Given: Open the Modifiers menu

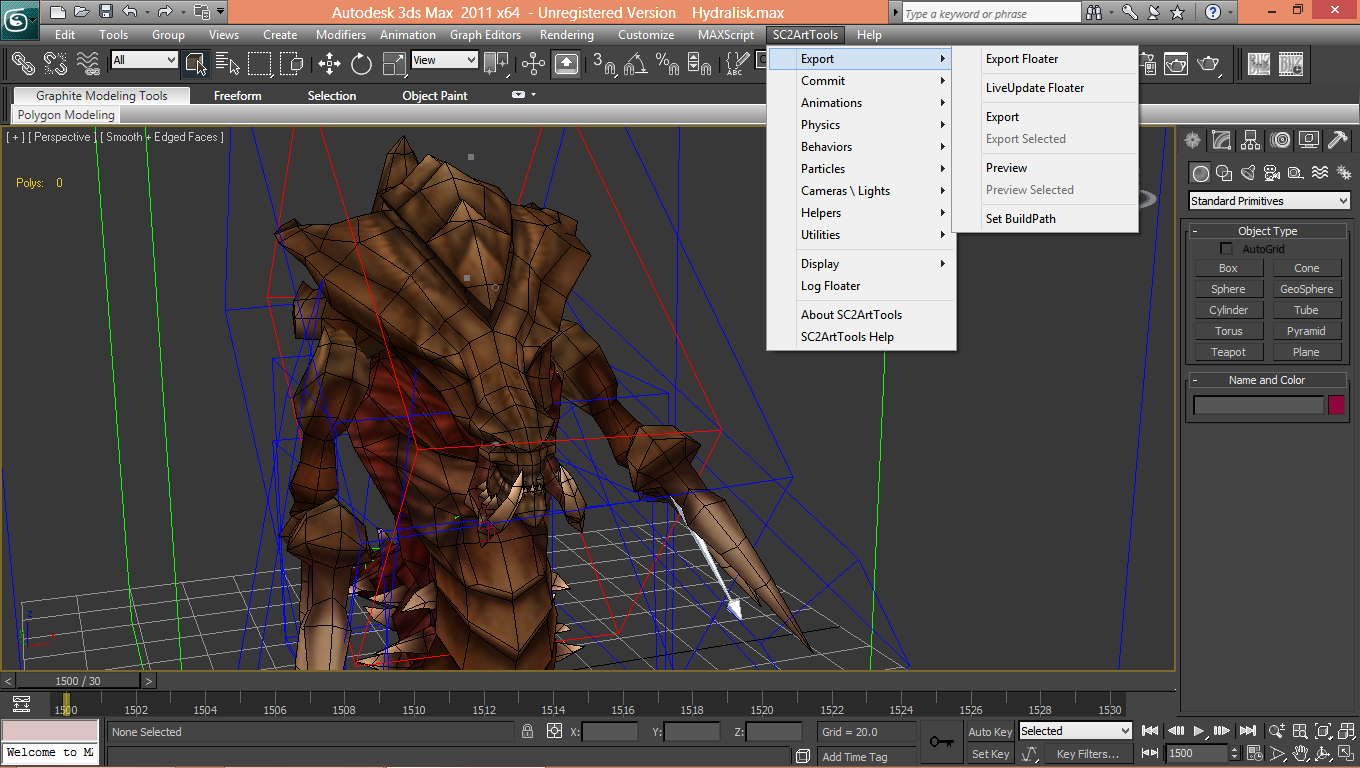Looking at the screenshot, I should [x=341, y=35].
